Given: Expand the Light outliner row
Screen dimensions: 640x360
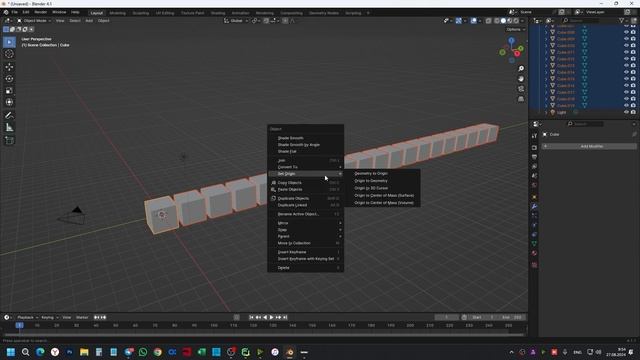Looking at the screenshot, I should [546, 112].
